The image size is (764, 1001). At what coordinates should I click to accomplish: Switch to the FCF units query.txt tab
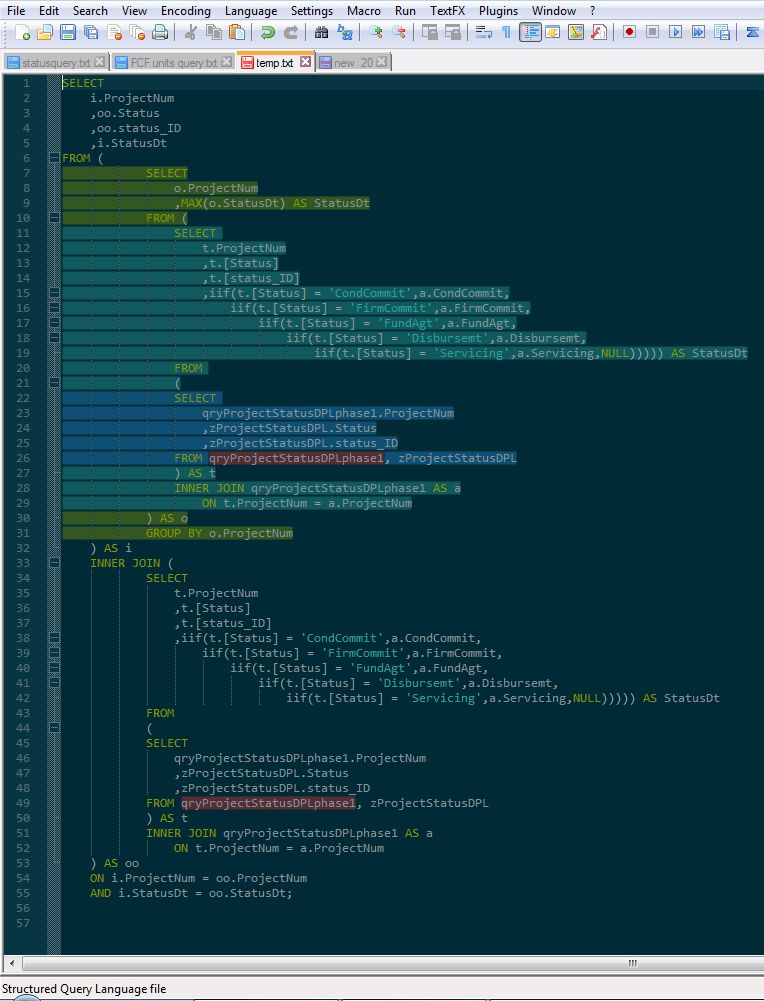pyautogui.click(x=174, y=63)
